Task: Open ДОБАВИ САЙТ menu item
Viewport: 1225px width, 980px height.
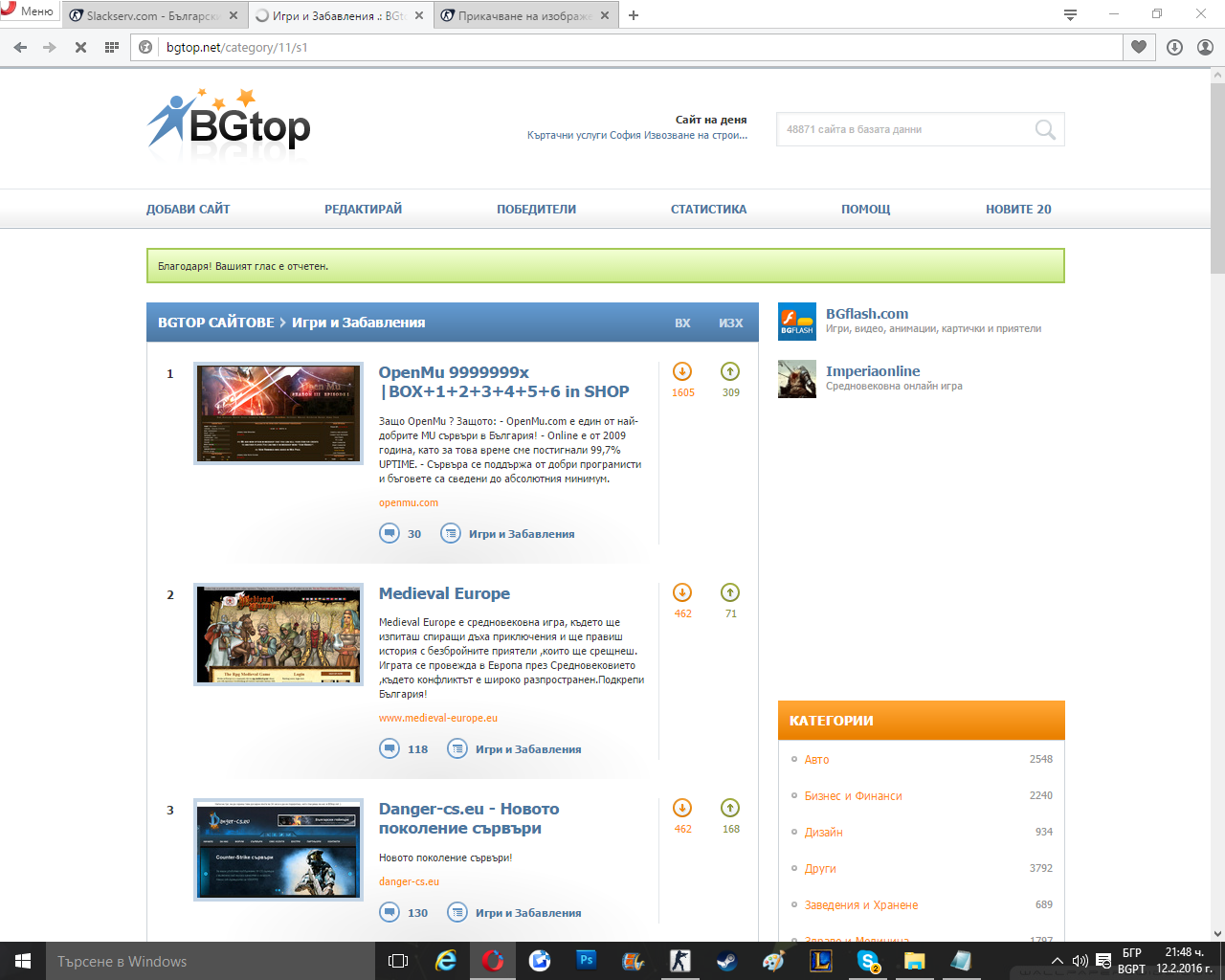Action: tap(188, 209)
